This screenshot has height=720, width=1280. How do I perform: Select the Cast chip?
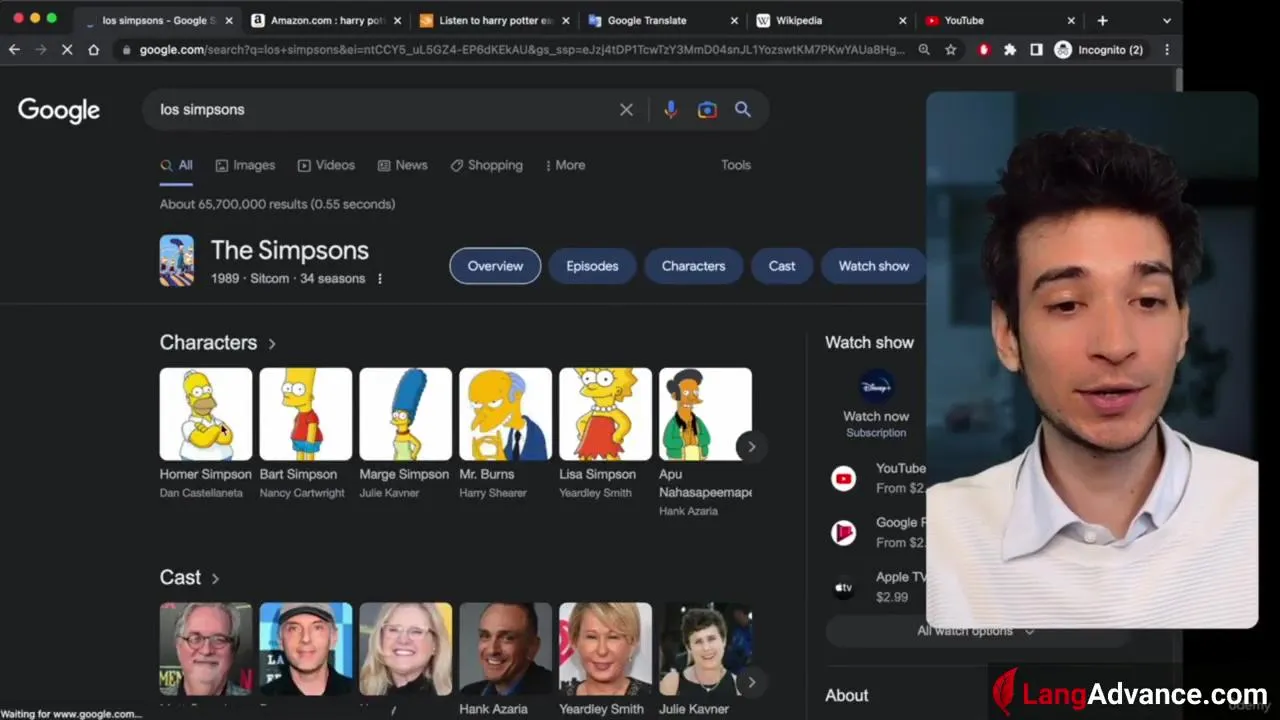[782, 266]
